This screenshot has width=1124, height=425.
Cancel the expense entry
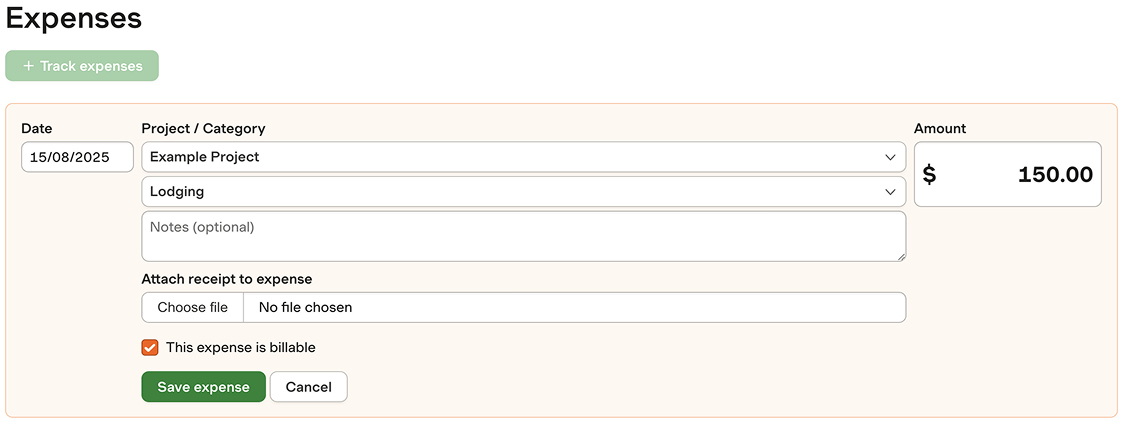point(308,387)
